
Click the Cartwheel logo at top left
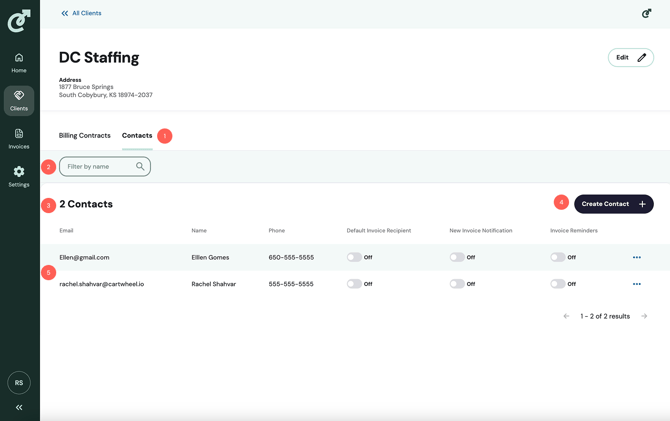click(19, 20)
